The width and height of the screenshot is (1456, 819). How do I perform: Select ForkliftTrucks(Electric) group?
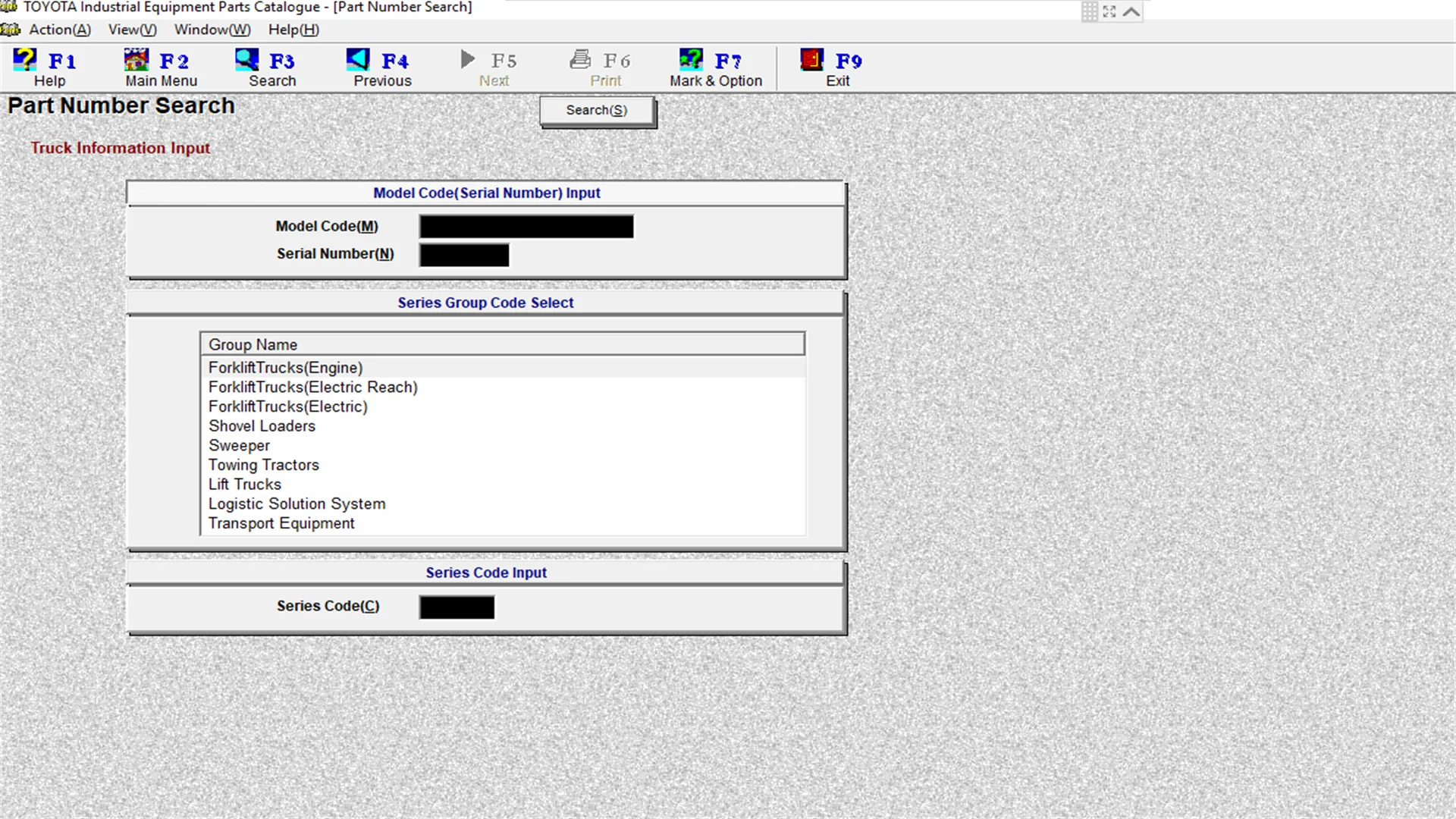(x=502, y=407)
